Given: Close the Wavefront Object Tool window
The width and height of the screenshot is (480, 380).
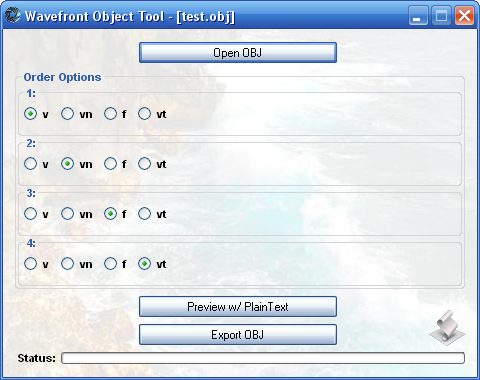Looking at the screenshot, I should pos(464,15).
